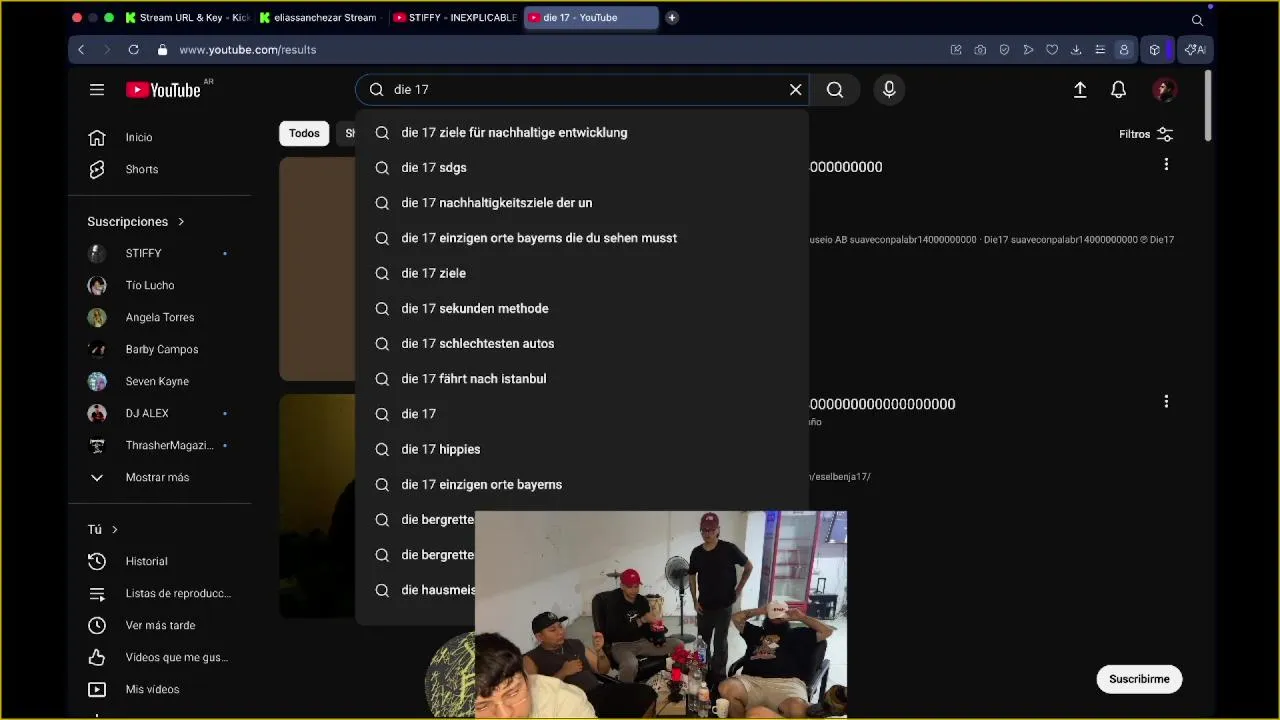
Task: Open the browser extensions cube icon
Action: tap(1155, 50)
